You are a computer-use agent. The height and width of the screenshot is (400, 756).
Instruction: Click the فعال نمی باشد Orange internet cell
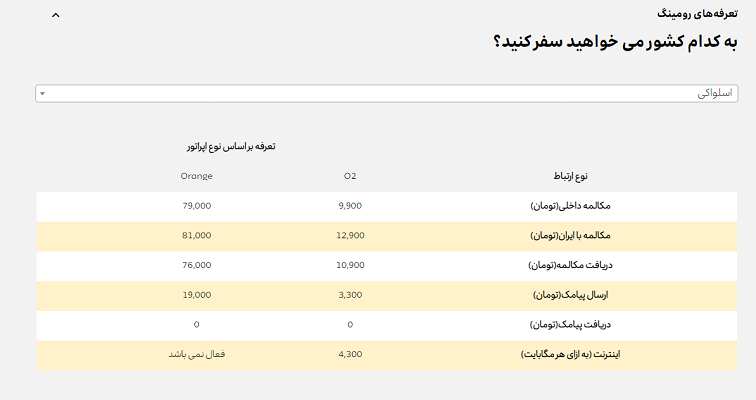click(197, 354)
